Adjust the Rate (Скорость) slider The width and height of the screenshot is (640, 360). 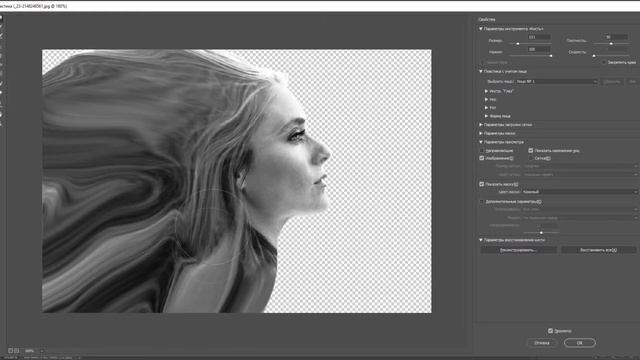coord(594,56)
